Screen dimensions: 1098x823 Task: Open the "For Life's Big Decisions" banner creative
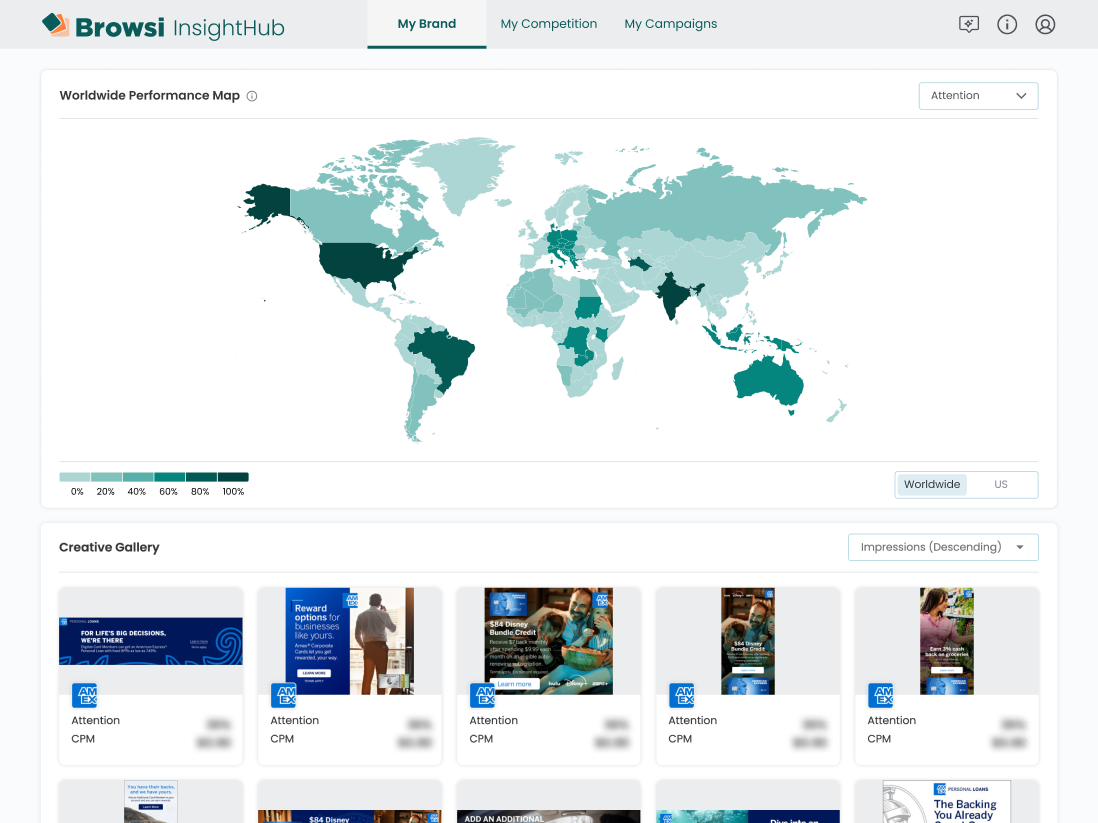coord(151,641)
